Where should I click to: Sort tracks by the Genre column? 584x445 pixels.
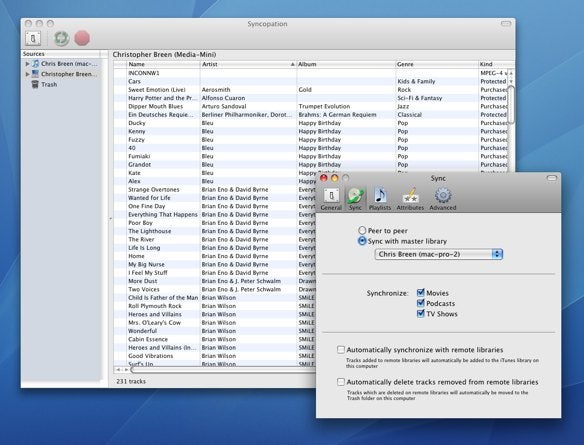tap(437, 64)
